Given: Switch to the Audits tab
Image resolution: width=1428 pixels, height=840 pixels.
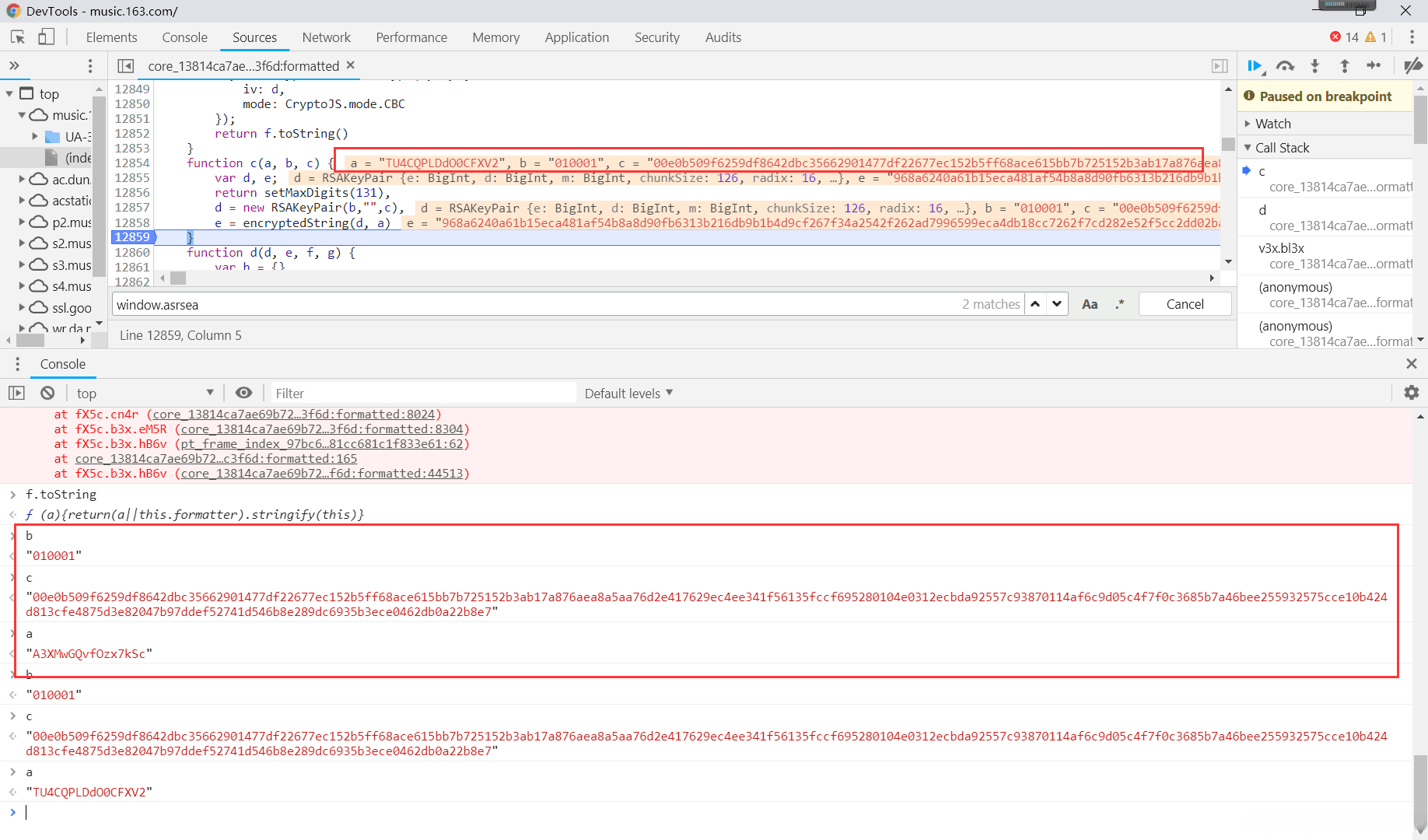Looking at the screenshot, I should click(x=723, y=37).
